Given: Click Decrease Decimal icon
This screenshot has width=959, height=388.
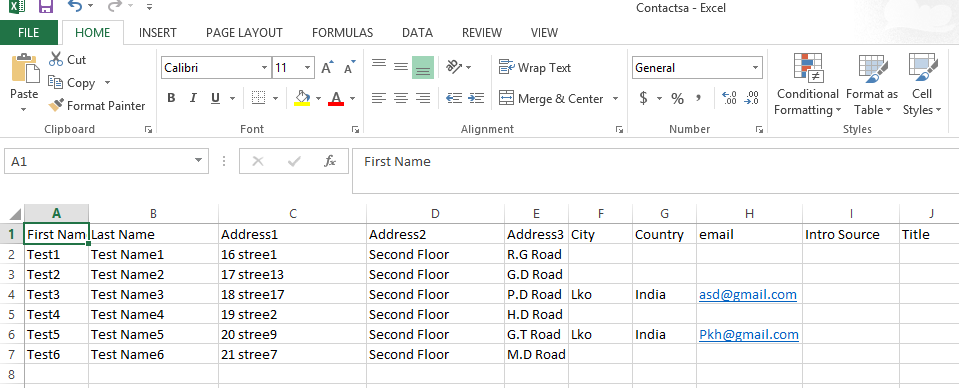Looking at the screenshot, I should (752, 98).
